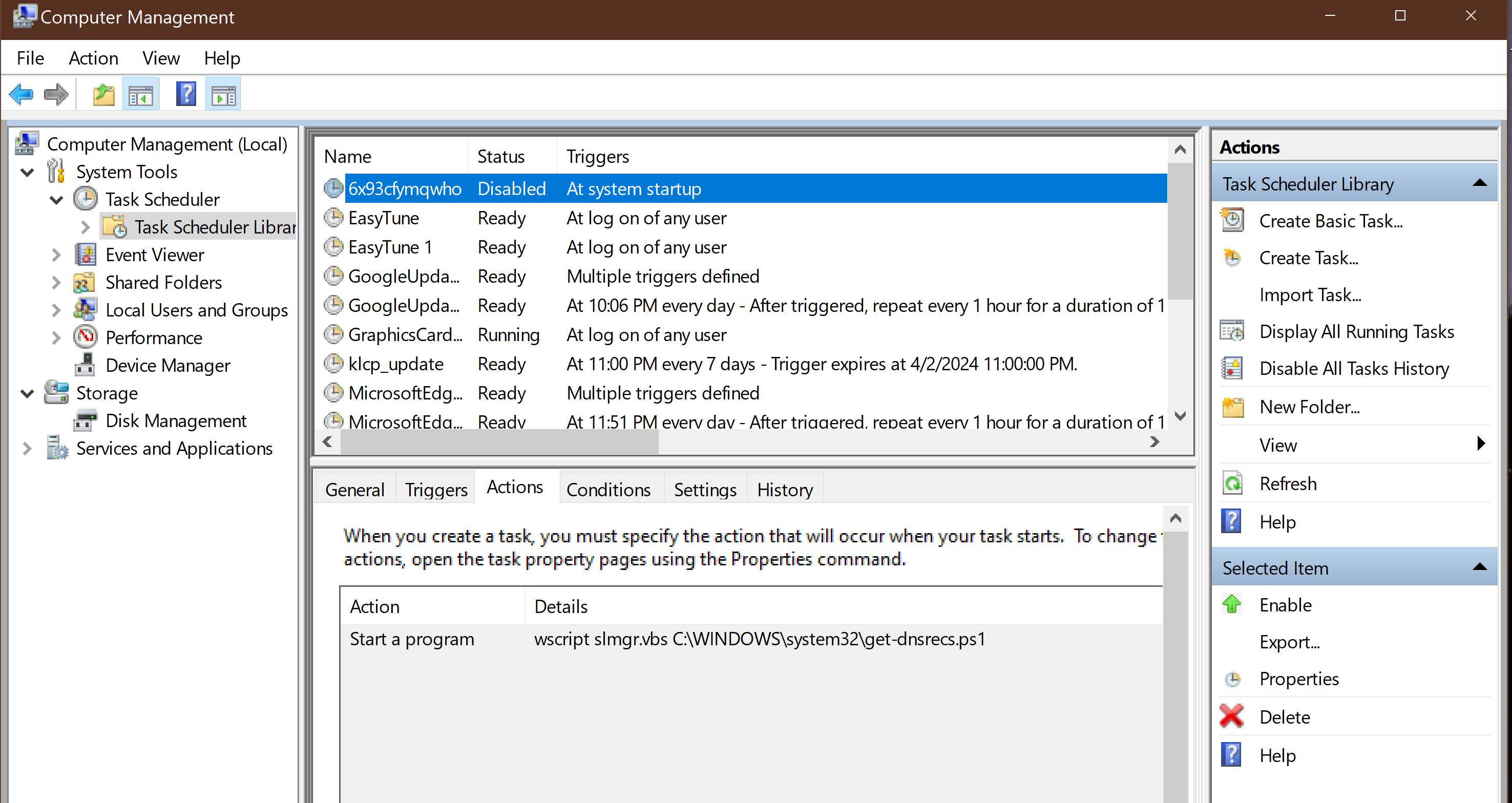Click the task list vertical scrollbar down arrow
The width and height of the screenshot is (1512, 803).
click(1181, 416)
